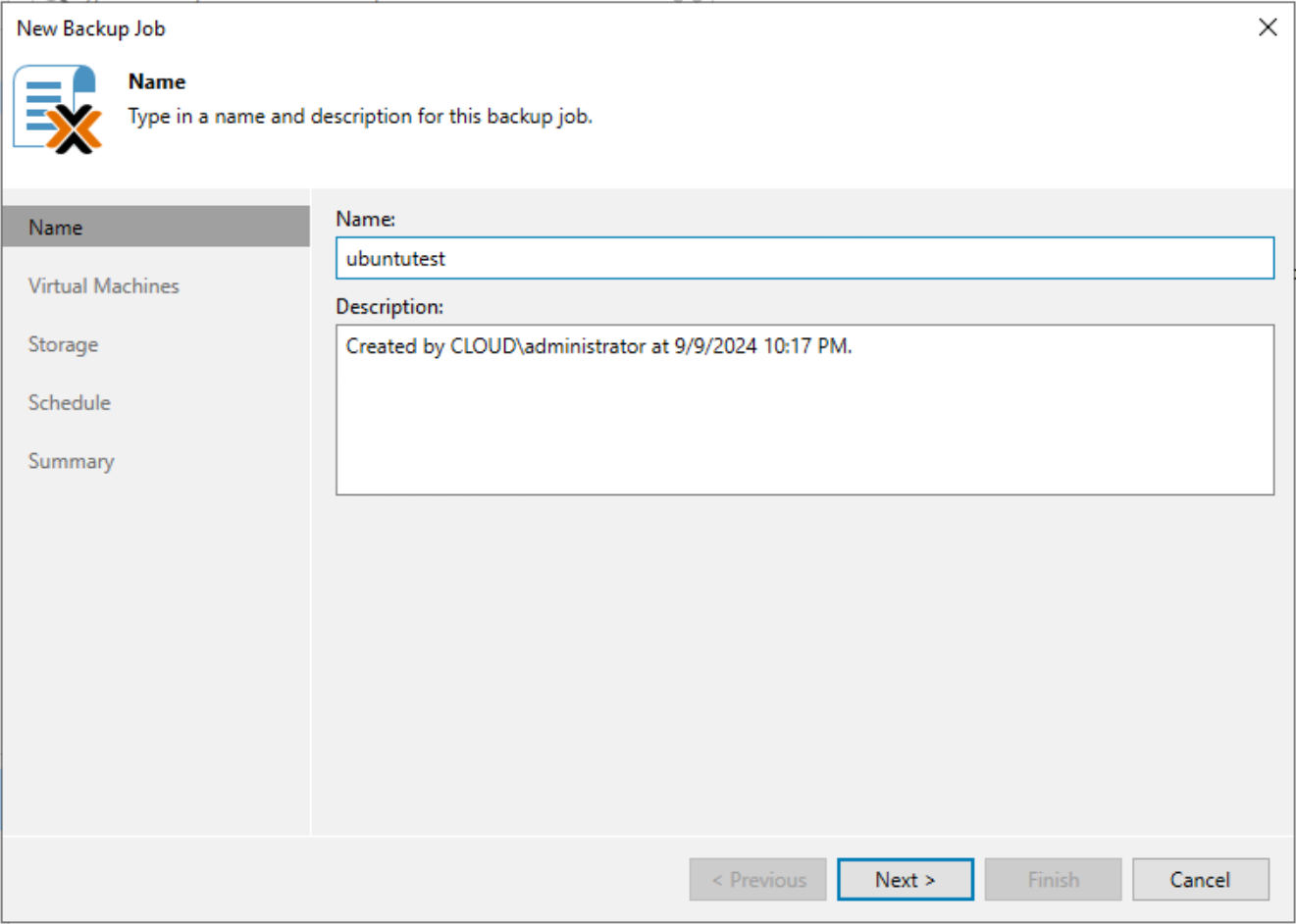This screenshot has width=1296, height=924.
Task: Click inside the Name input field
Action: (687, 257)
